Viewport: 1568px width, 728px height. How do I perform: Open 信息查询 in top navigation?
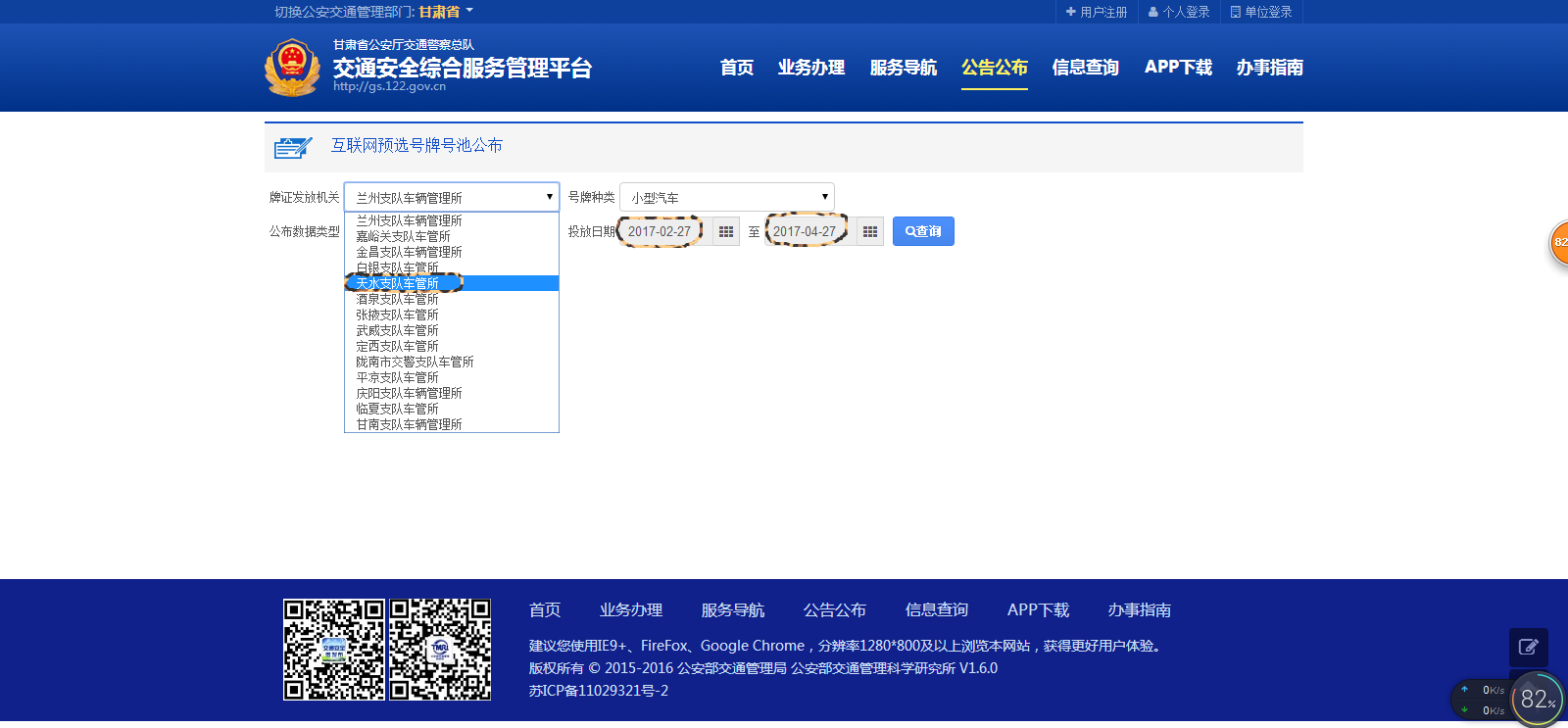click(x=1086, y=68)
